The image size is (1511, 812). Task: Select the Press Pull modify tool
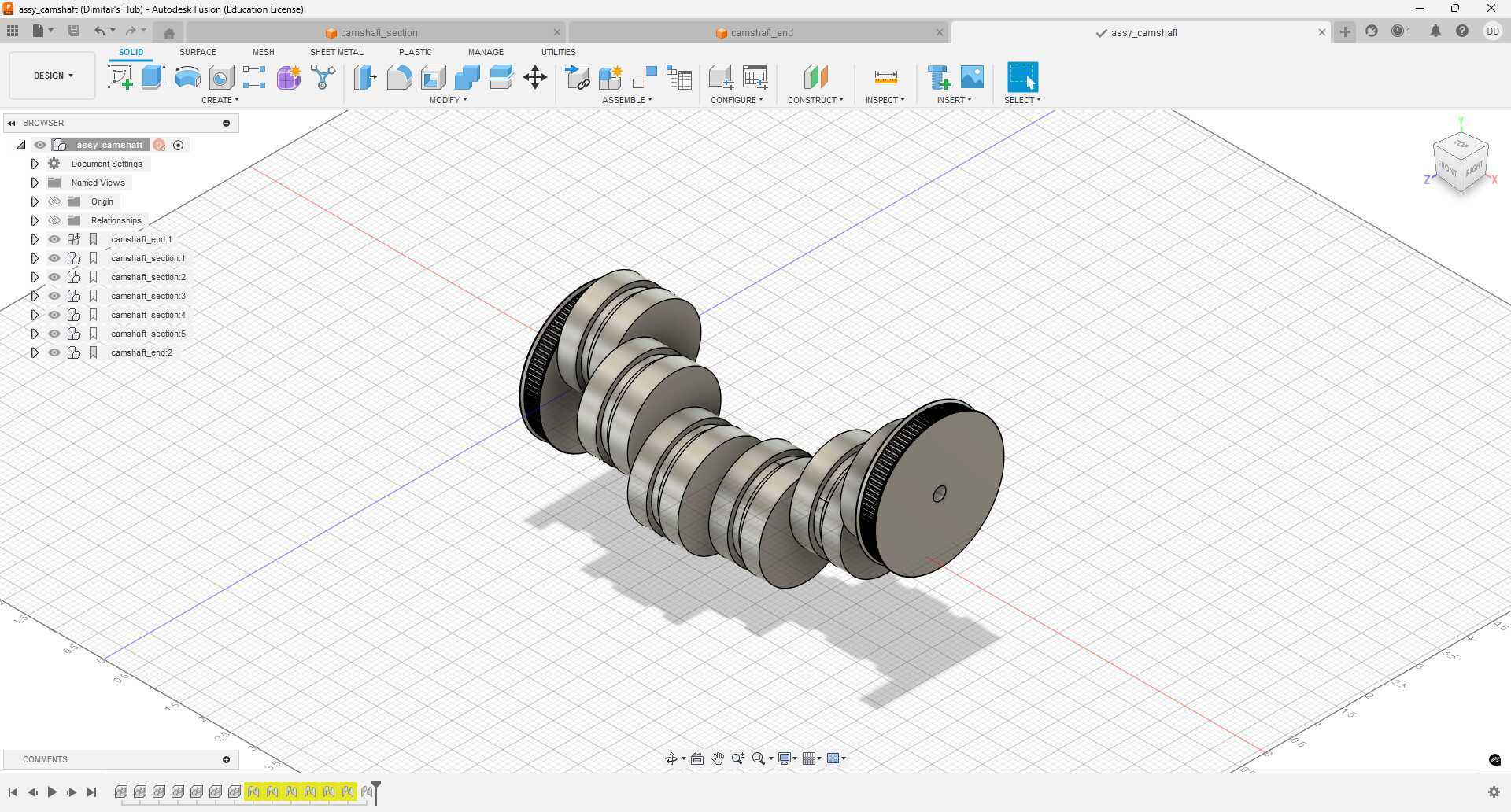(365, 76)
